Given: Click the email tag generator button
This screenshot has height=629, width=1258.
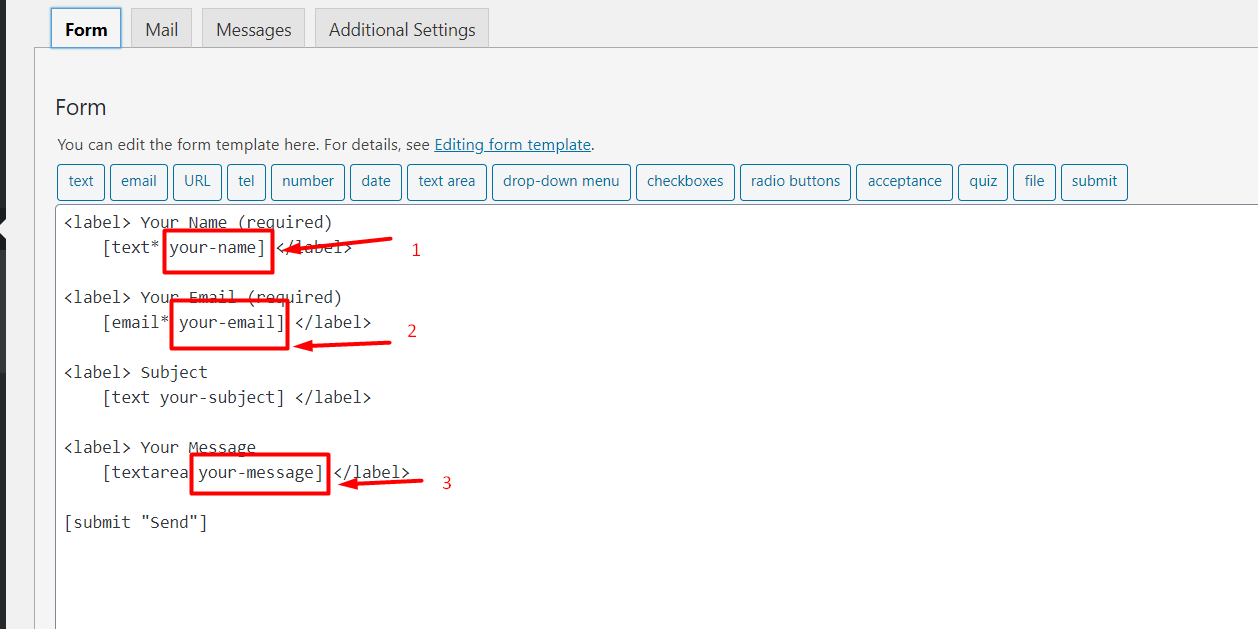Looking at the screenshot, I should pyautogui.click(x=139, y=182).
